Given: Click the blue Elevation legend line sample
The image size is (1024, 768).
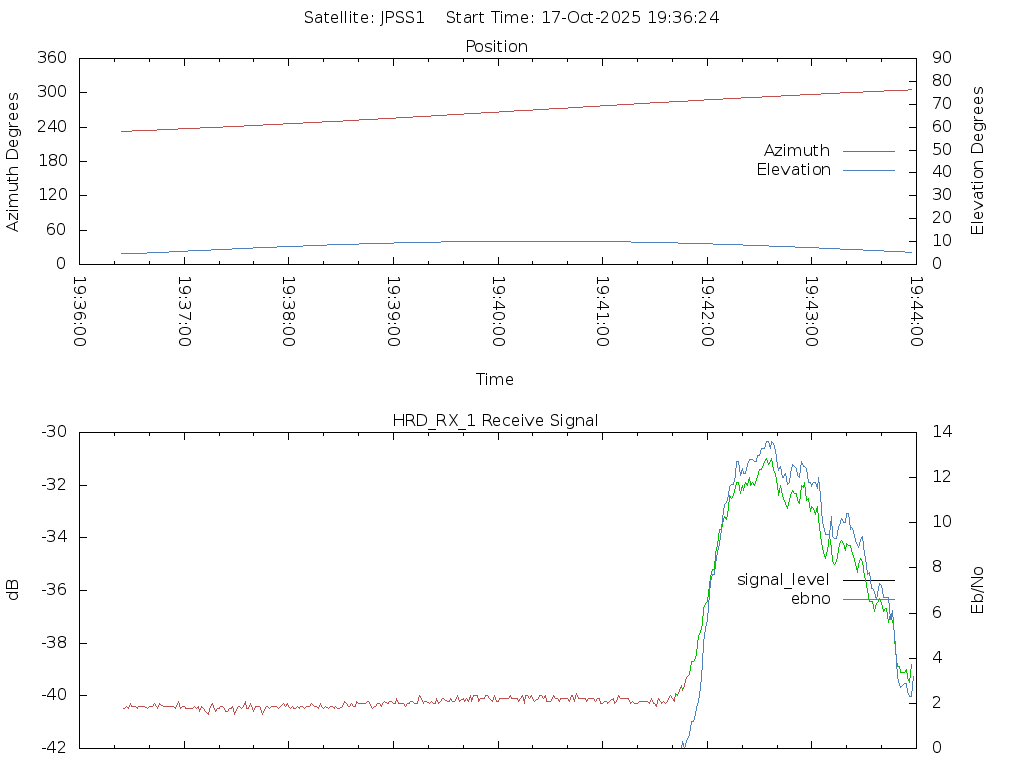Looking at the screenshot, I should point(868,170).
